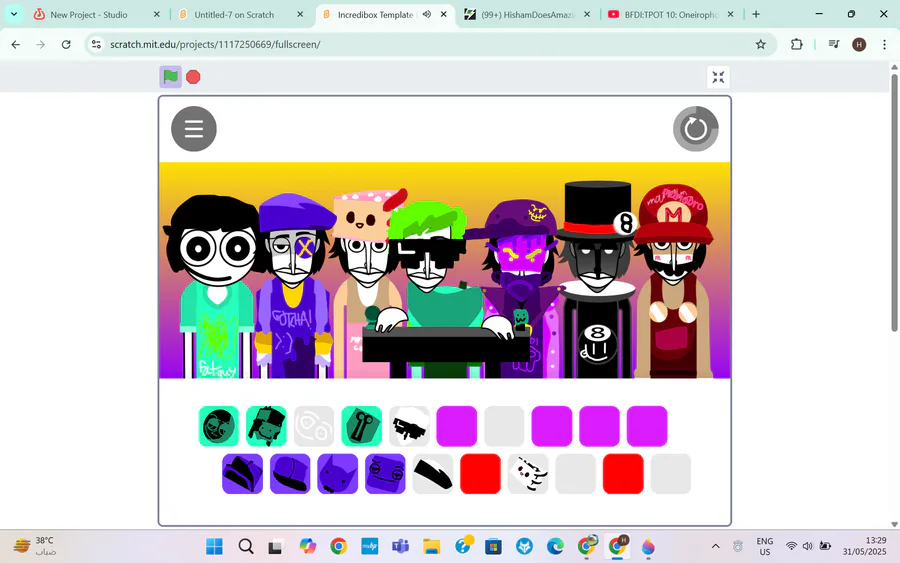Click the circular reset arrow button
The height and width of the screenshot is (563, 900).
[x=696, y=129]
